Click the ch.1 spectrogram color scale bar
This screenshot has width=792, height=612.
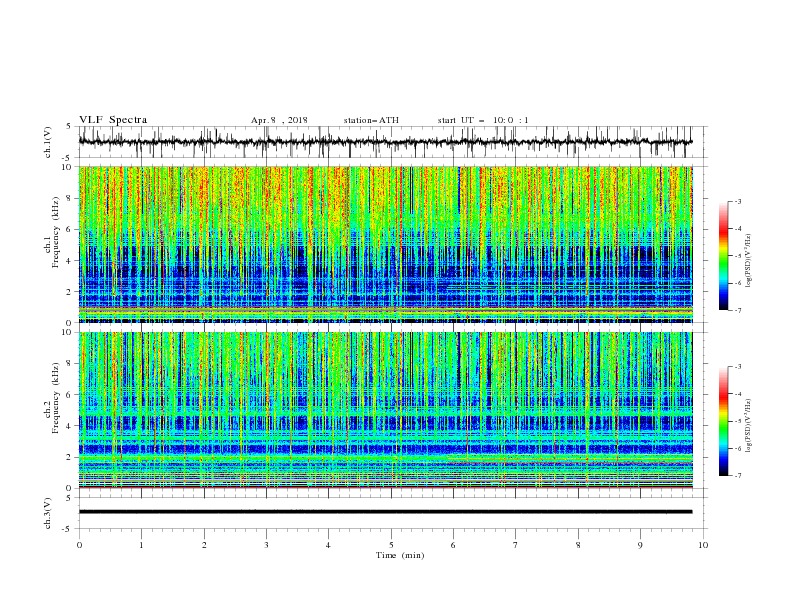(723, 256)
